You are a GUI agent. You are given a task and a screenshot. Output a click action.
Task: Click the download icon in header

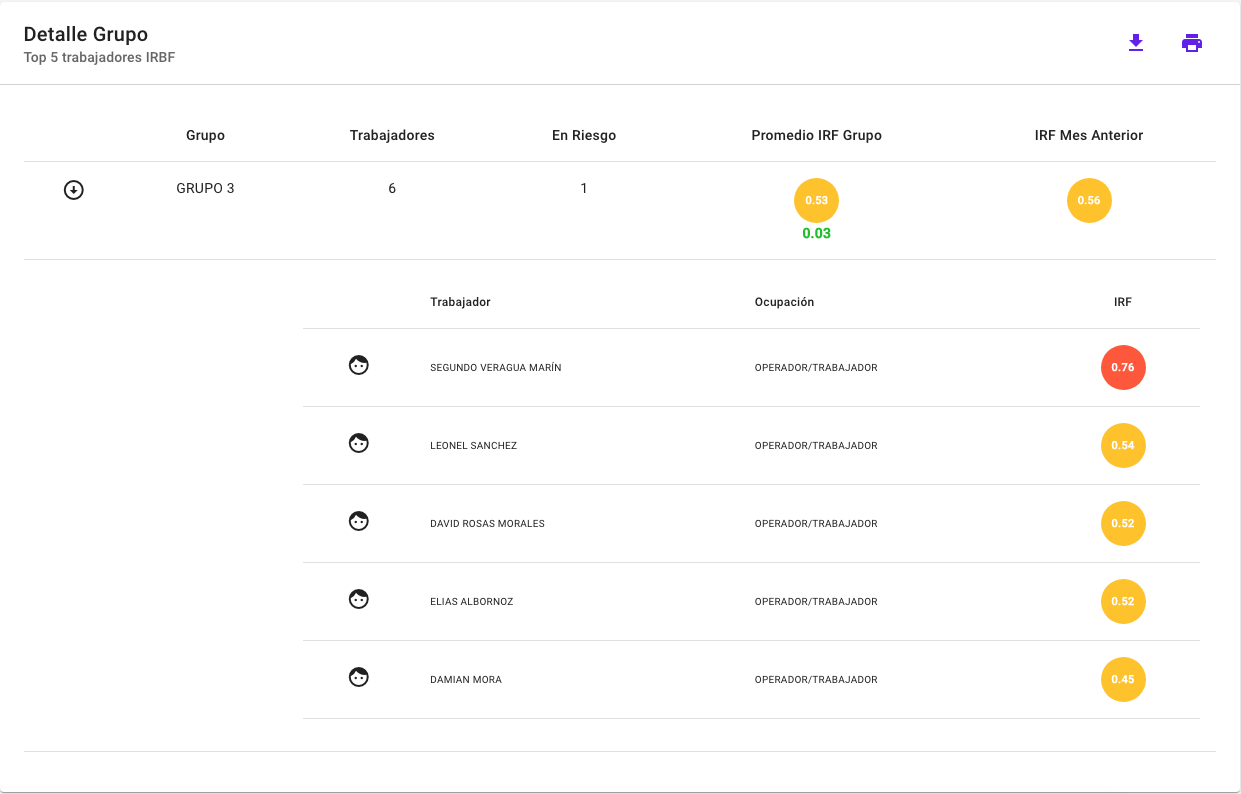[x=1135, y=43]
